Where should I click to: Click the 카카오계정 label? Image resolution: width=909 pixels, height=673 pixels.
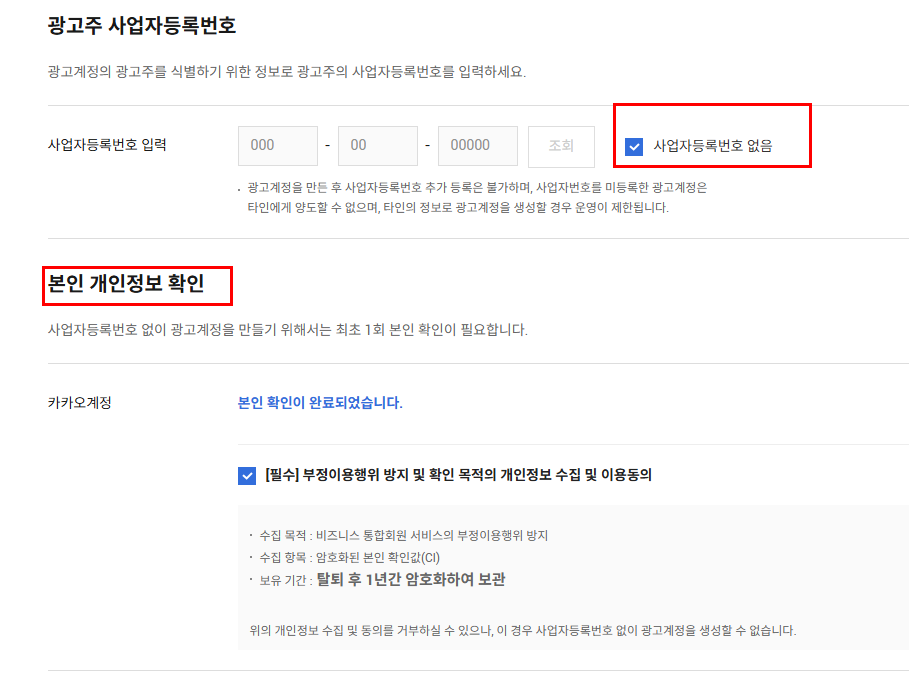click(x=79, y=402)
